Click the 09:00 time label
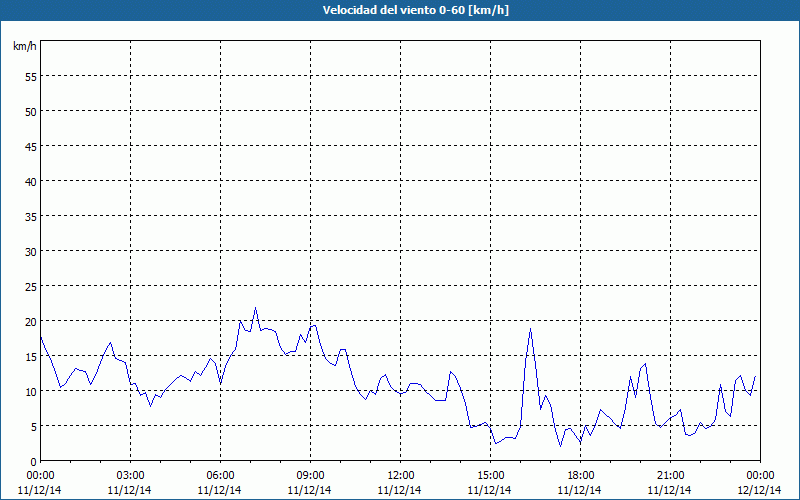This screenshot has width=800, height=500. [x=310, y=476]
